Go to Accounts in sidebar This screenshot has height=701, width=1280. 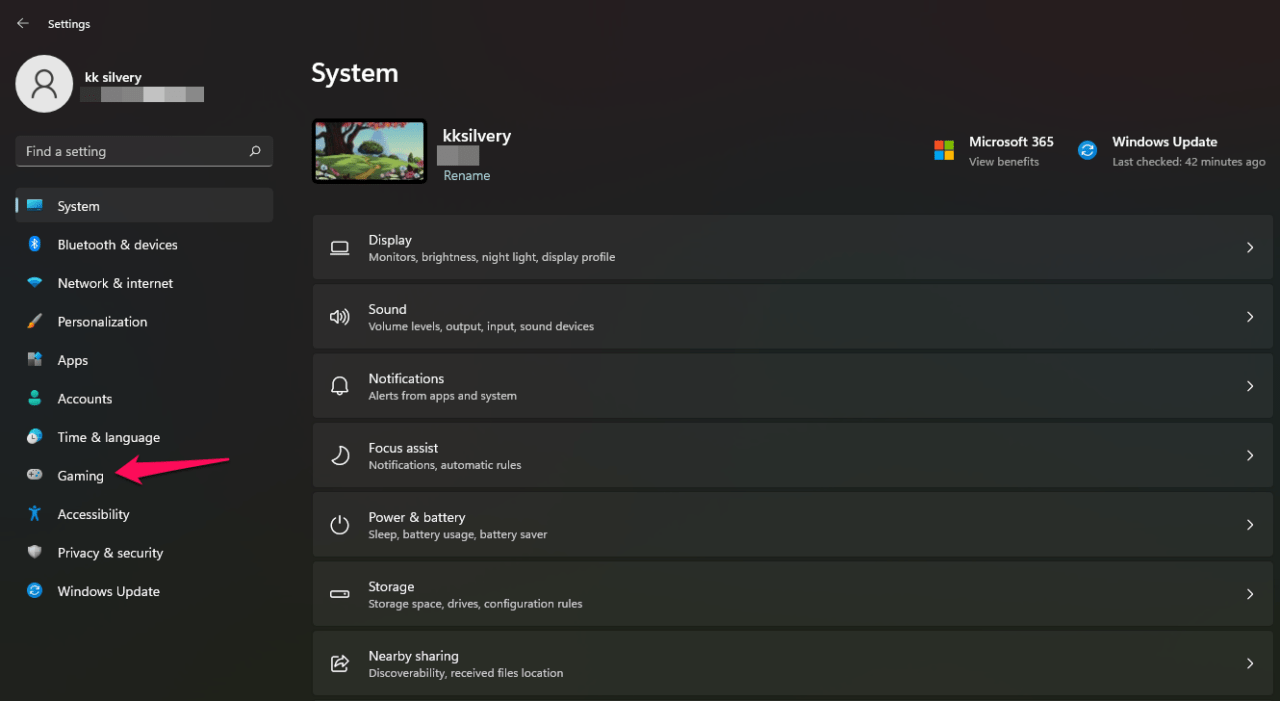coord(84,399)
